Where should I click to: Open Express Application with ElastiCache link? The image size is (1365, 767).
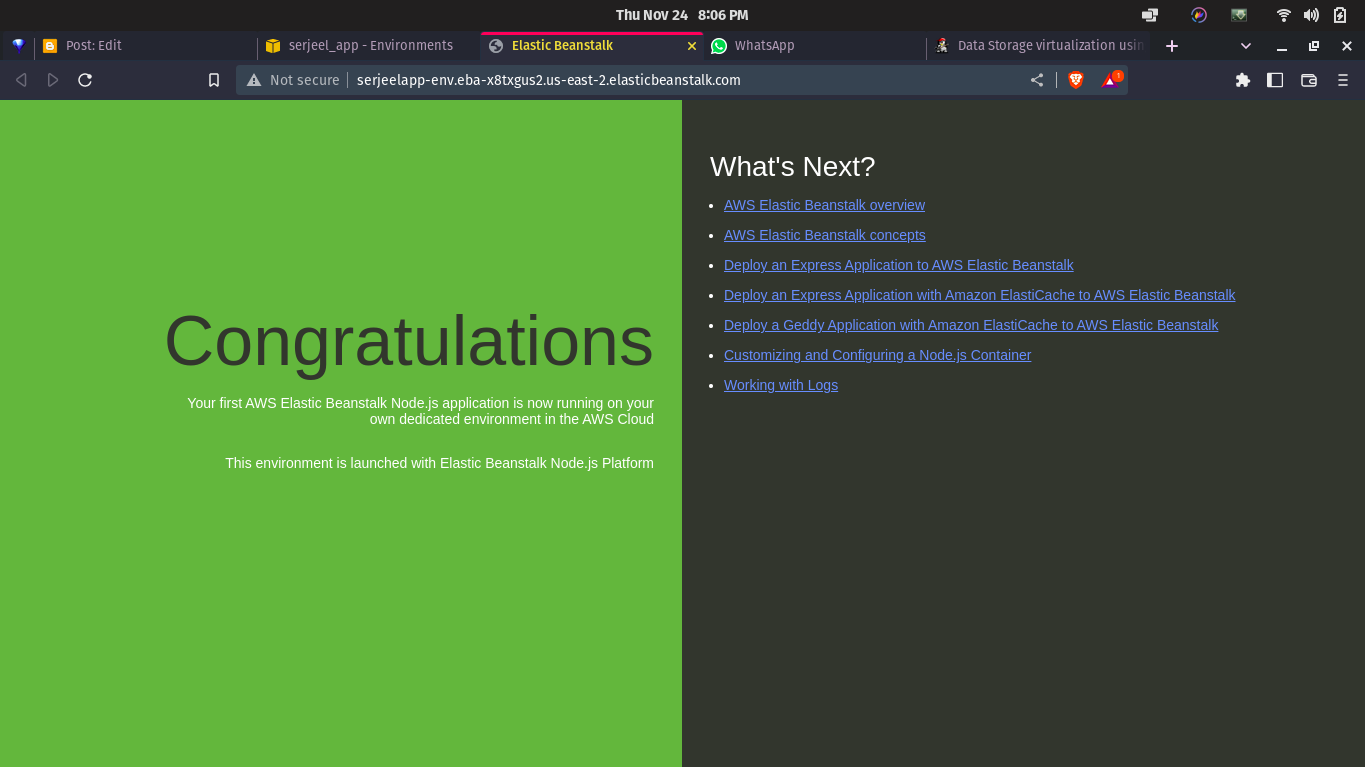[979, 295]
